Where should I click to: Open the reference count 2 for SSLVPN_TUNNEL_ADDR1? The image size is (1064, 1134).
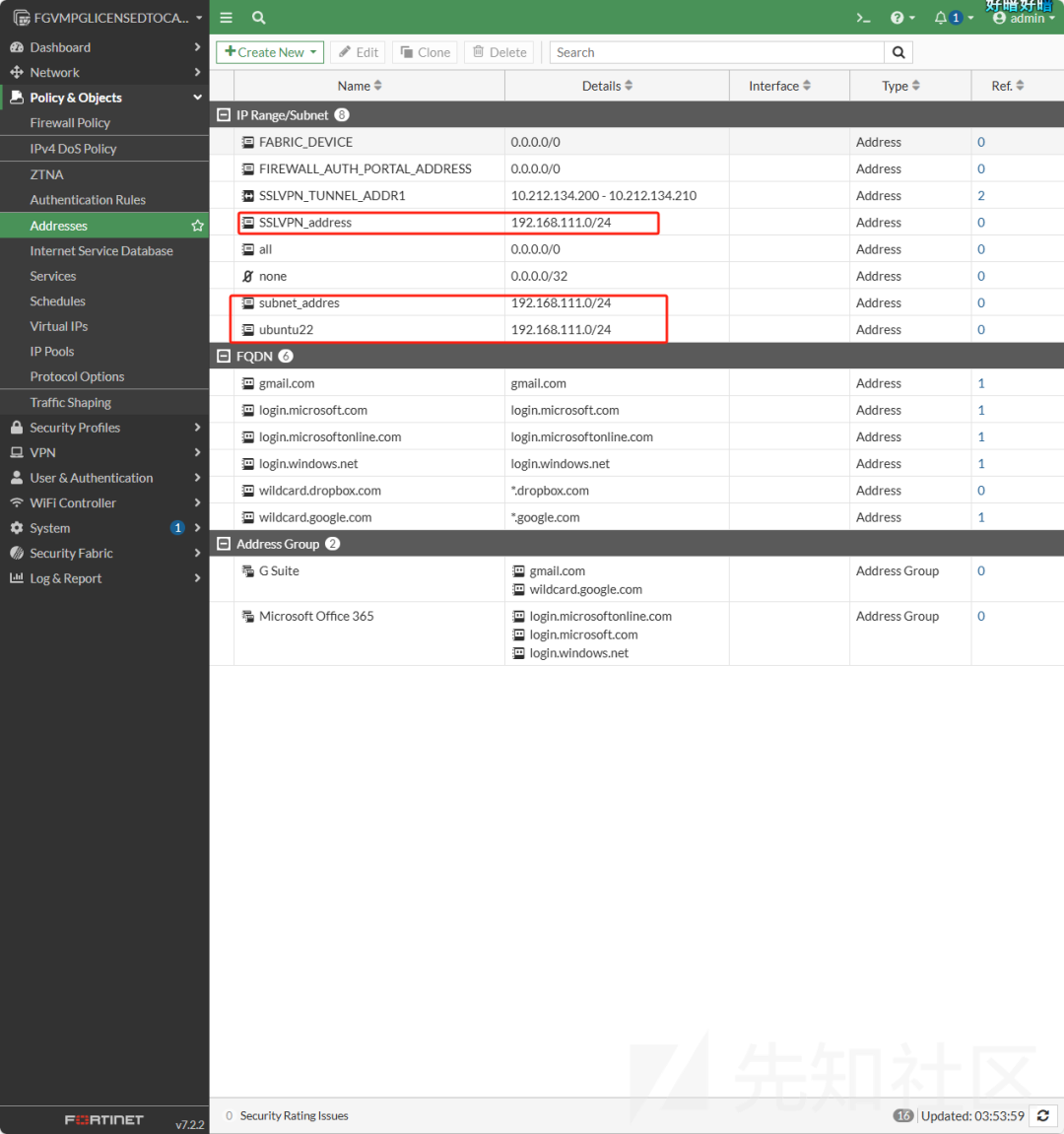(981, 196)
